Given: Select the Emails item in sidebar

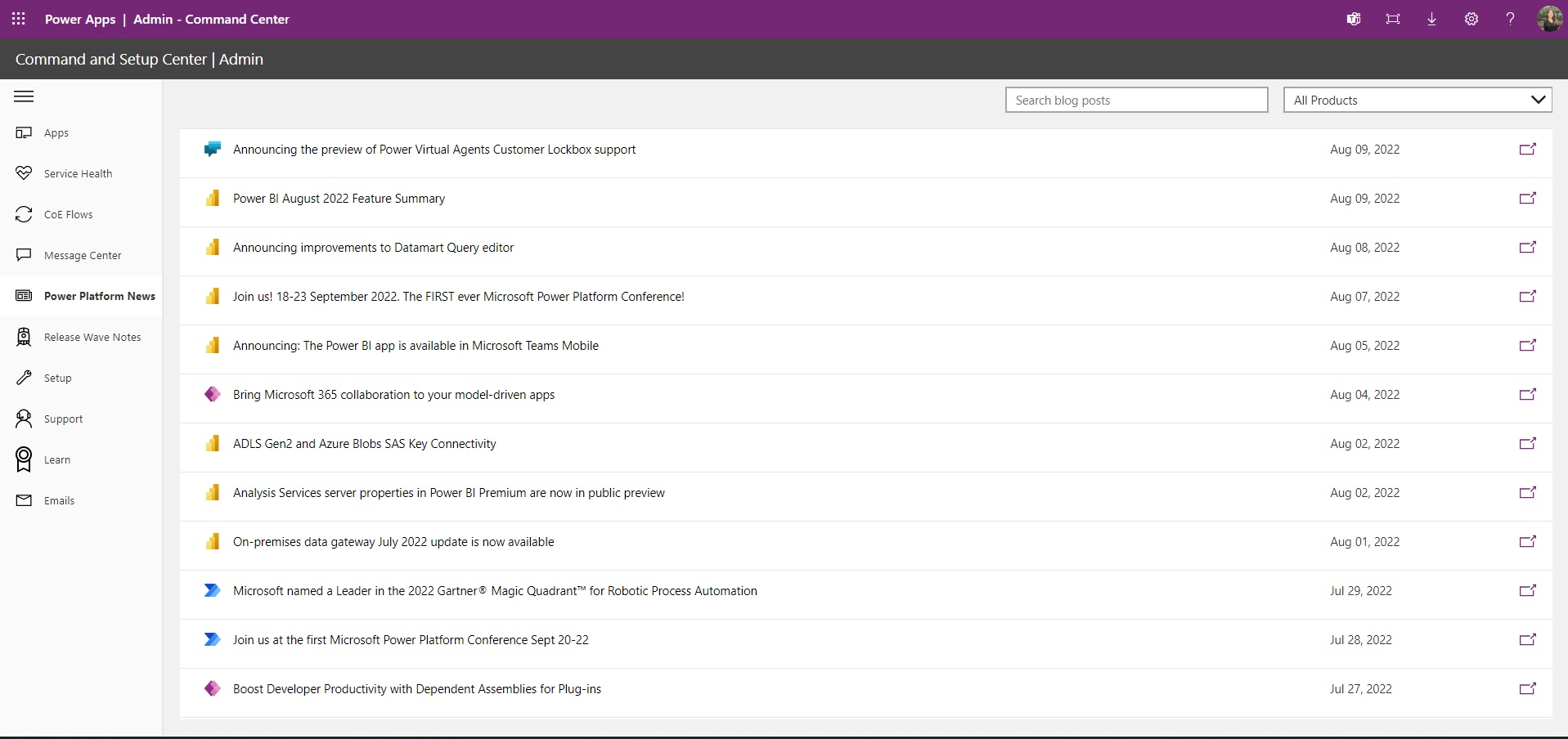Looking at the screenshot, I should [59, 500].
